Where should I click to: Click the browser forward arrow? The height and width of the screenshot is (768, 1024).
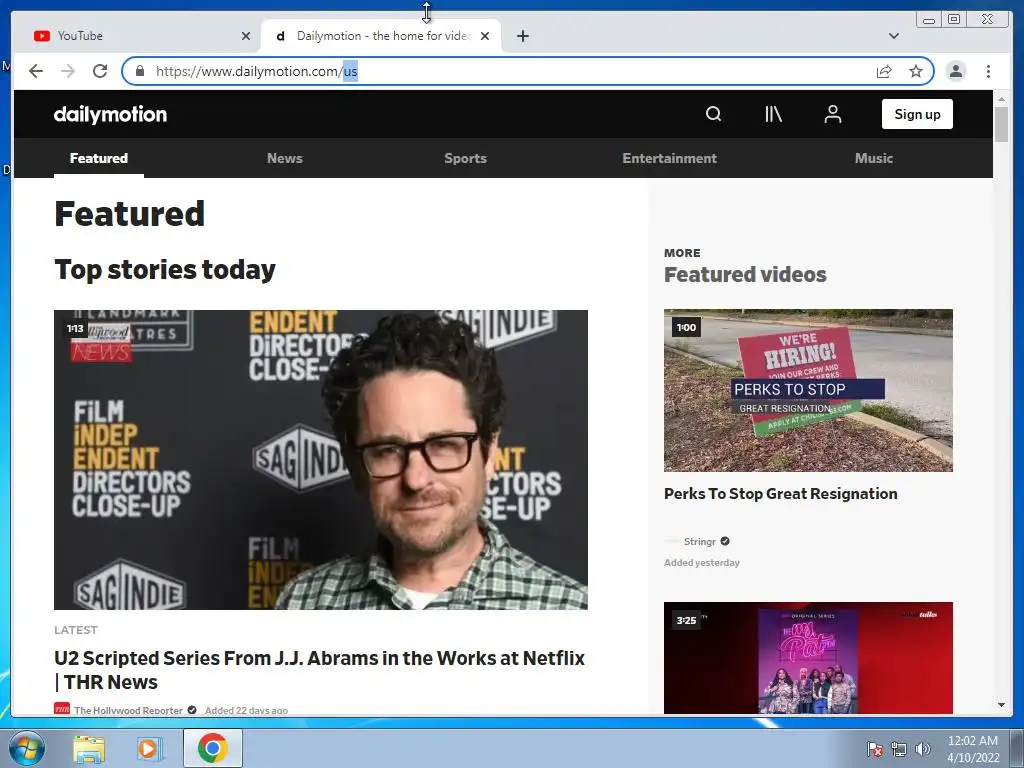68,71
